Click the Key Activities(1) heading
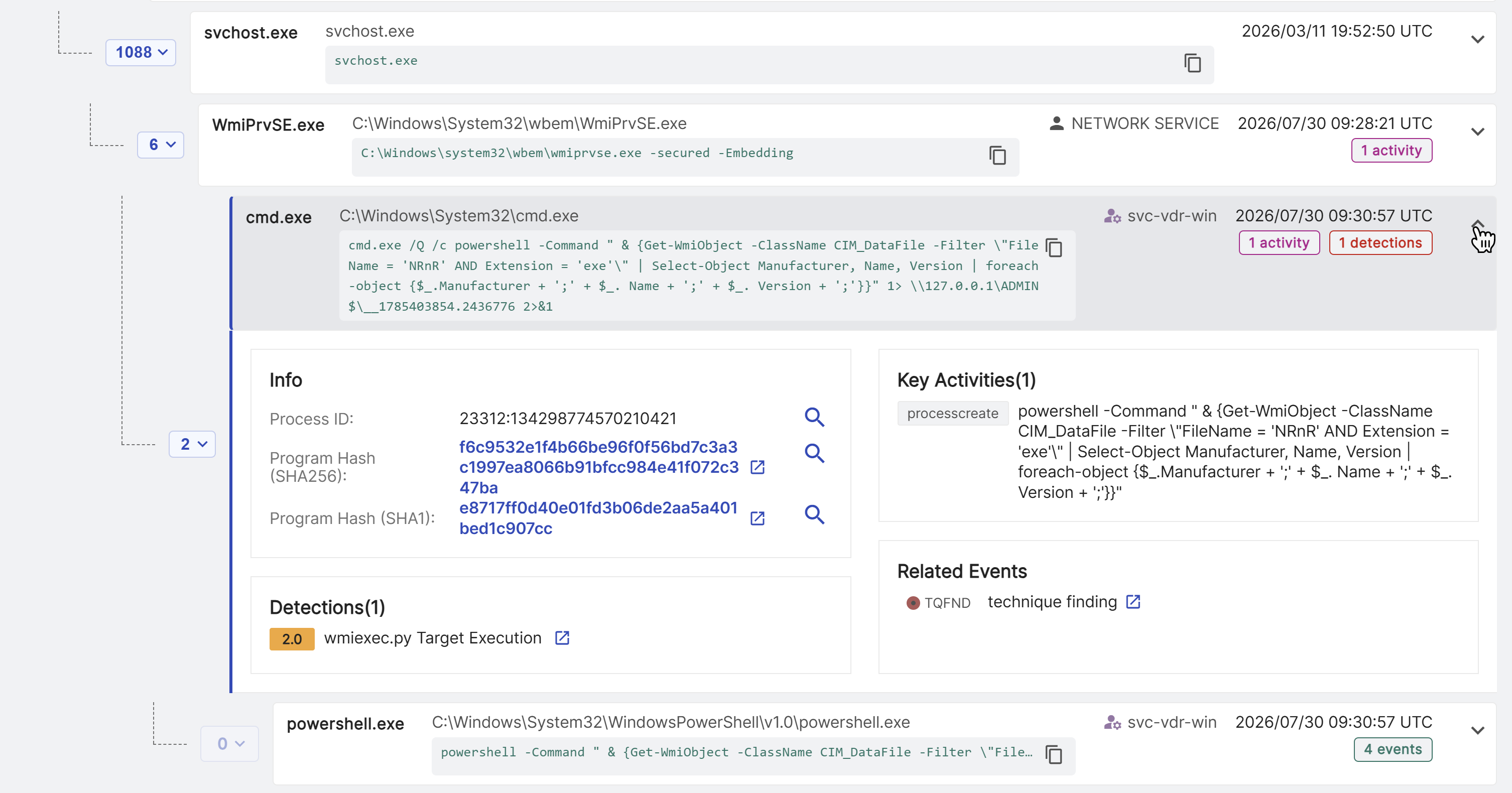Viewport: 1512px width, 793px height. point(966,380)
